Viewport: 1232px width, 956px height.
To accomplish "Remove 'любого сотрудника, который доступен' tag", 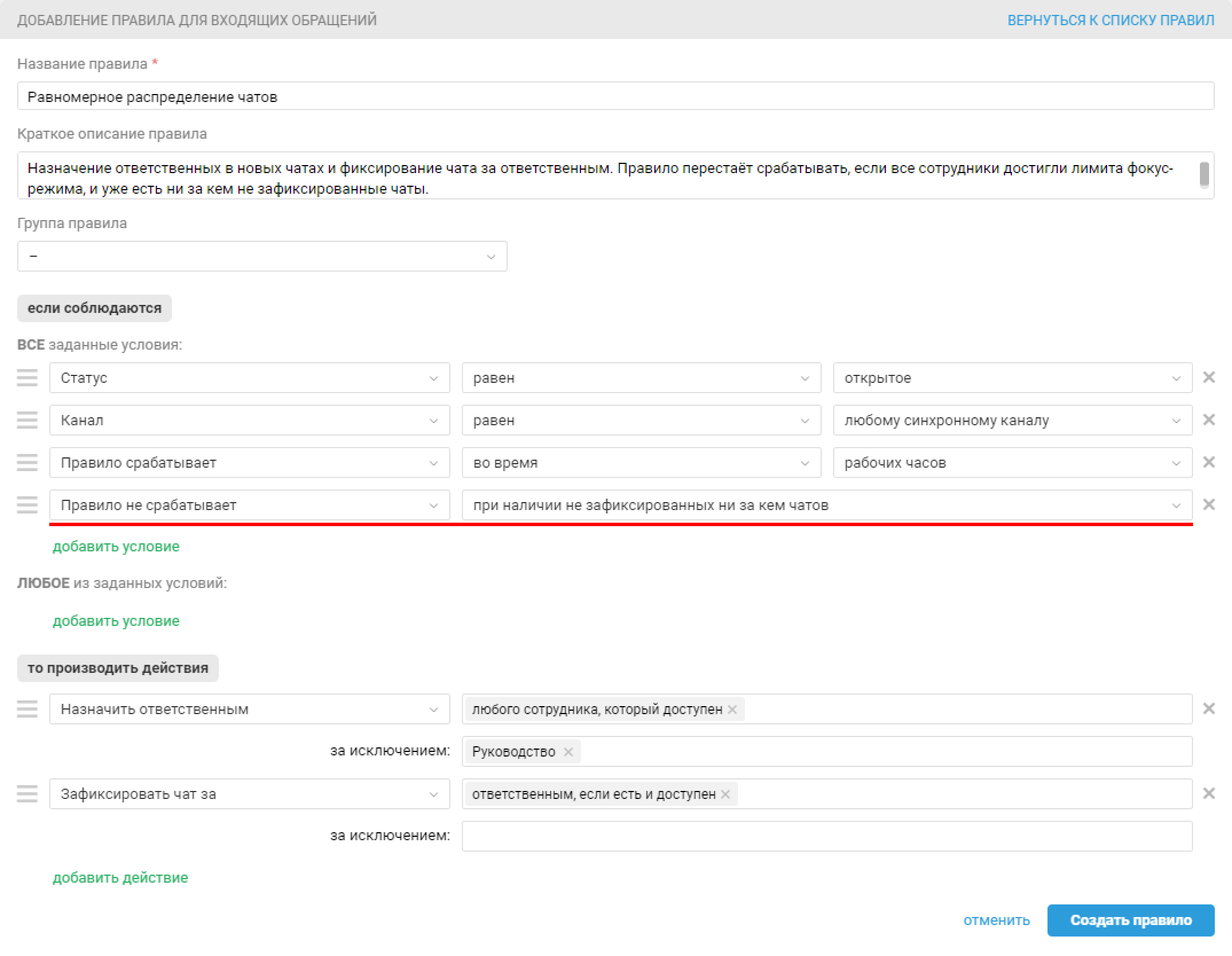I will click(x=732, y=710).
